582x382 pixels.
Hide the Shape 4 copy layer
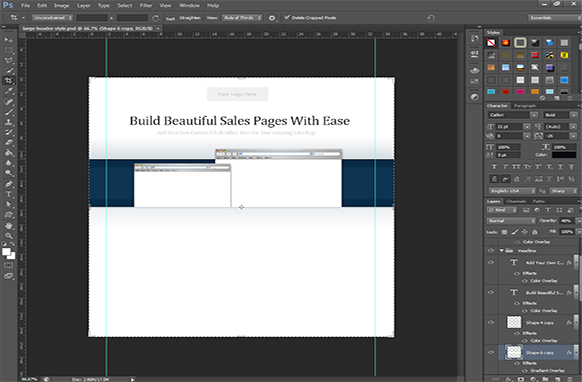click(491, 322)
